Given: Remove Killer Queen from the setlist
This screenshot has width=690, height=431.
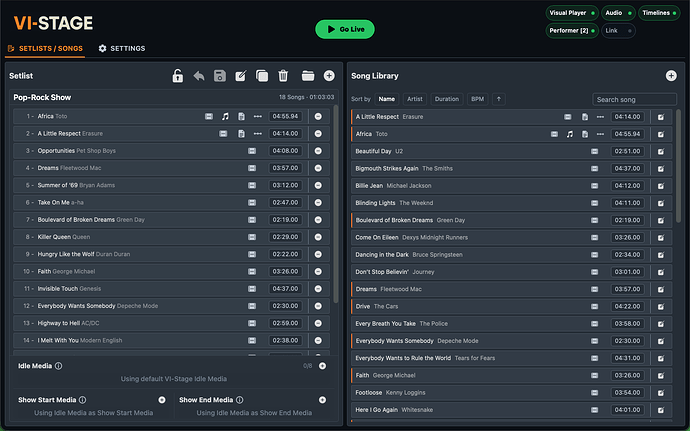Looking at the screenshot, I should coord(318,237).
